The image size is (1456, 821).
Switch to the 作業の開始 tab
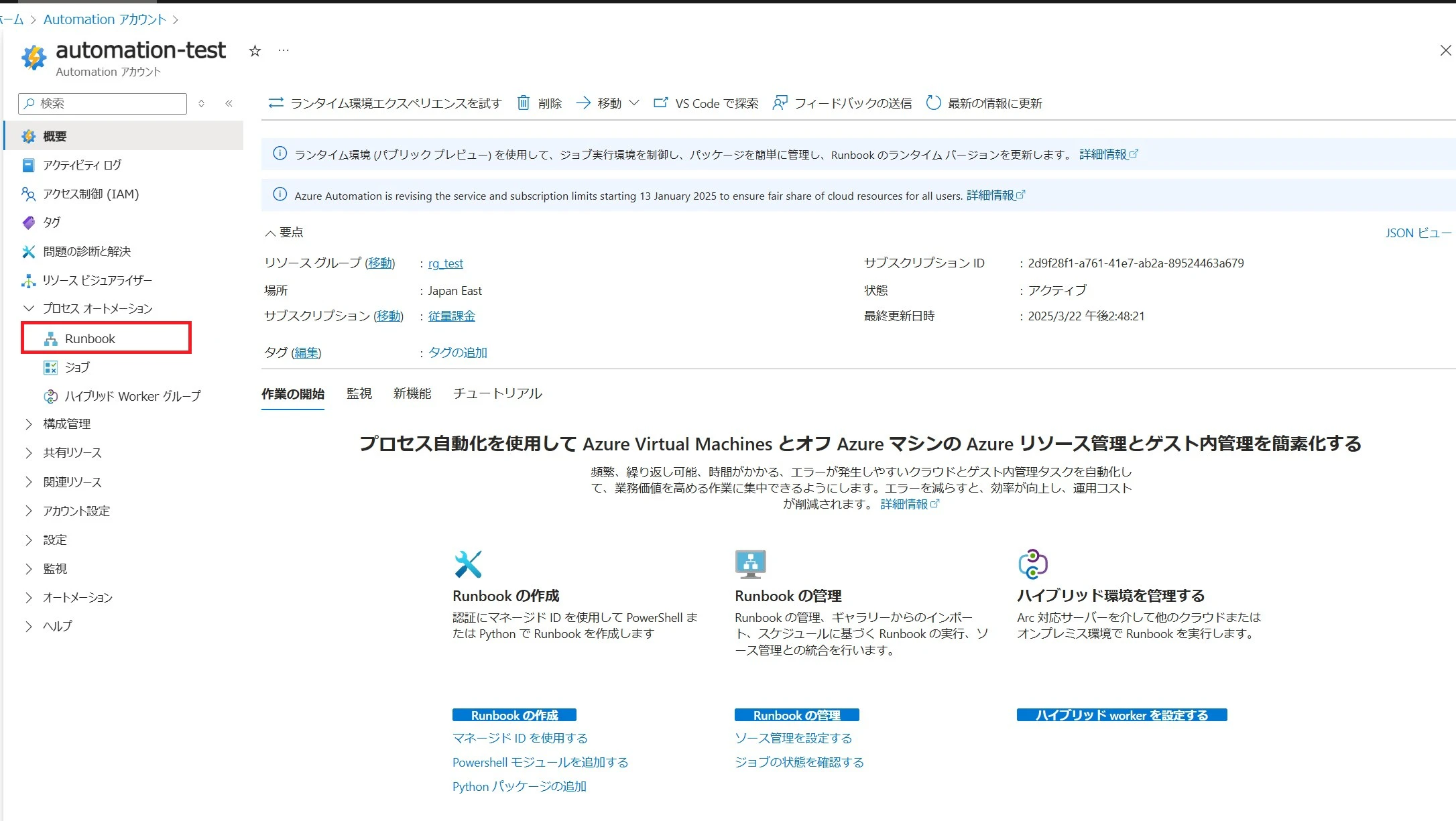(293, 394)
